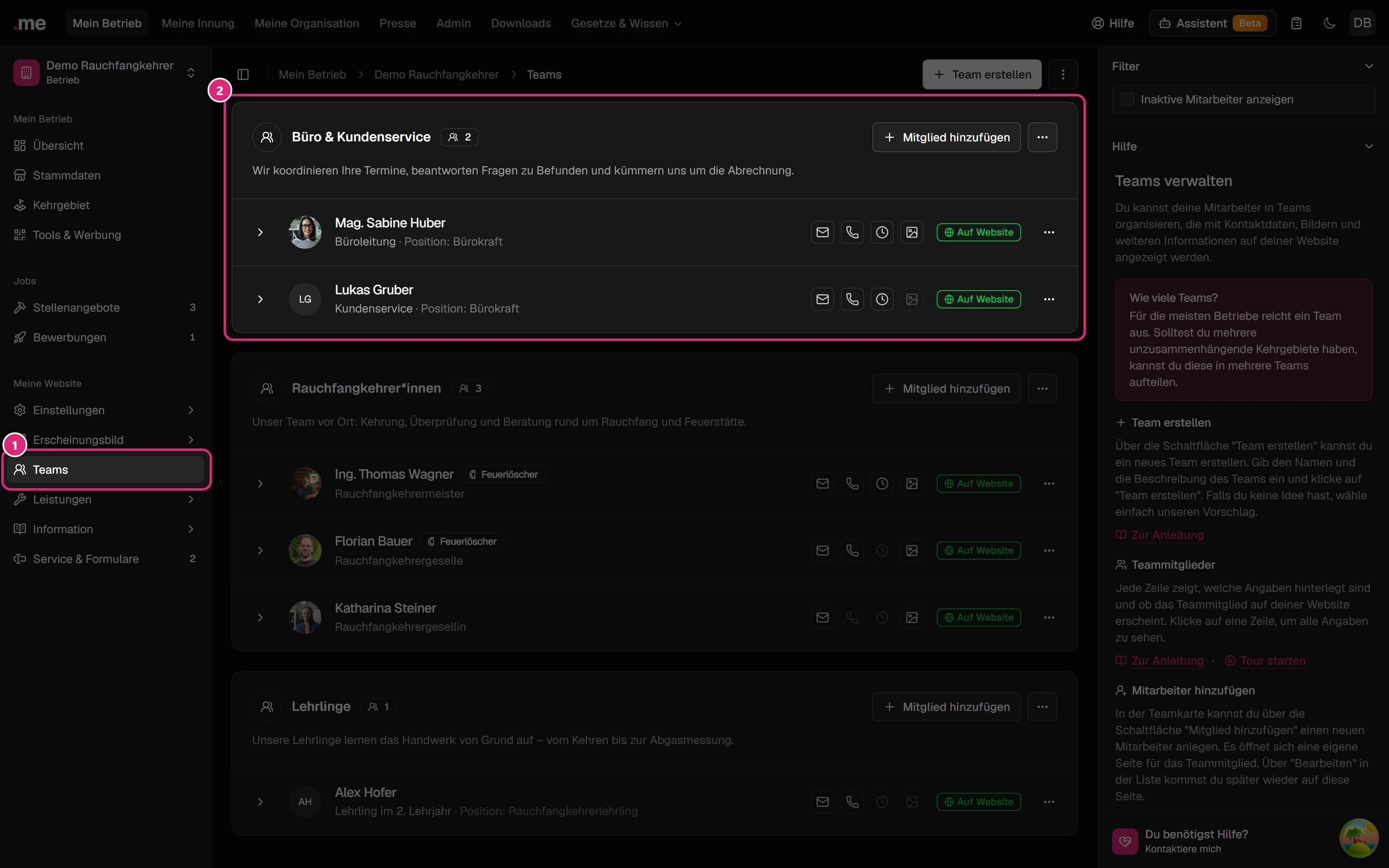The width and height of the screenshot is (1389, 868).
Task: Click Team erstellen button
Action: [x=981, y=75]
